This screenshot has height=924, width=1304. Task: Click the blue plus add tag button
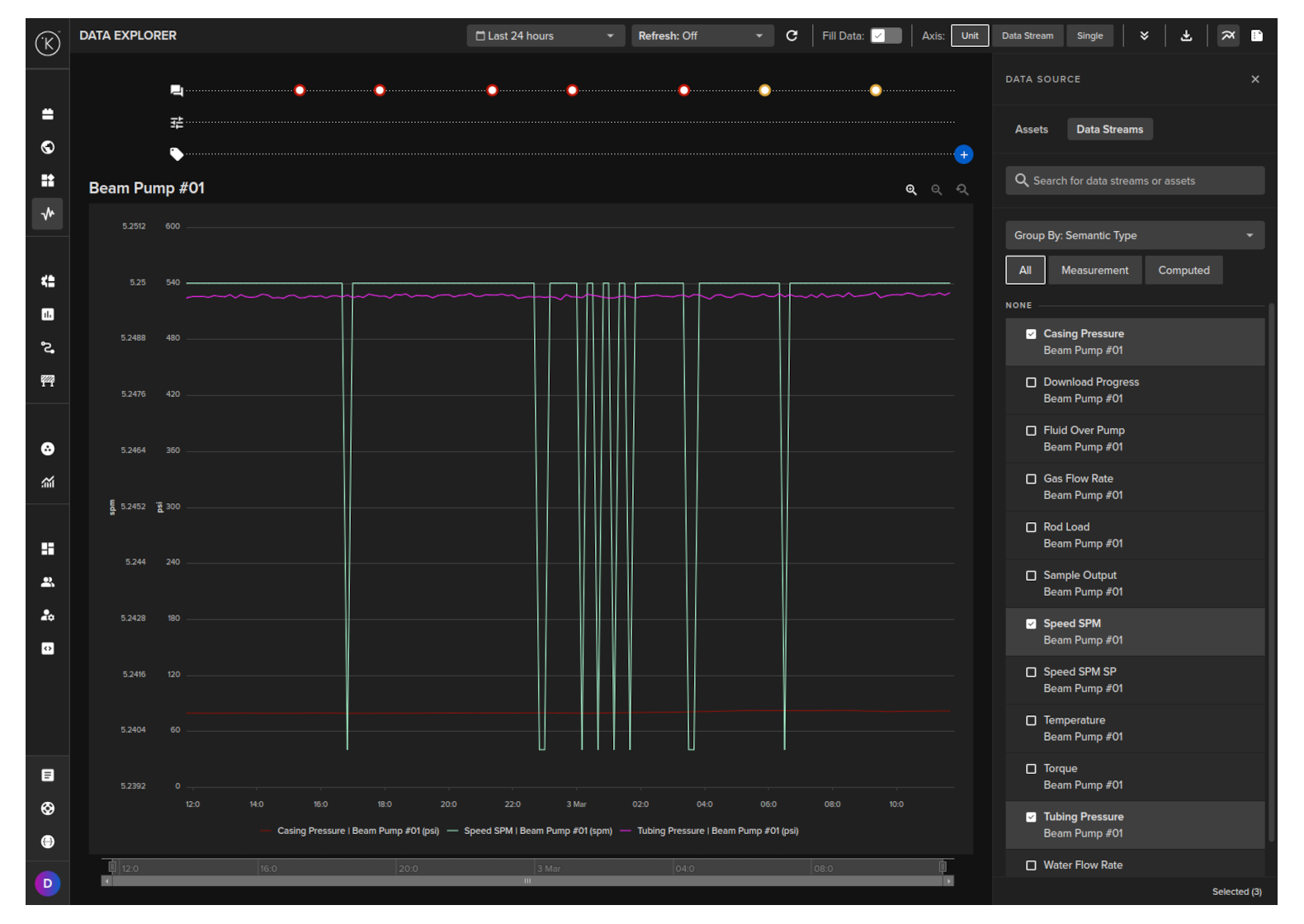pos(963,154)
